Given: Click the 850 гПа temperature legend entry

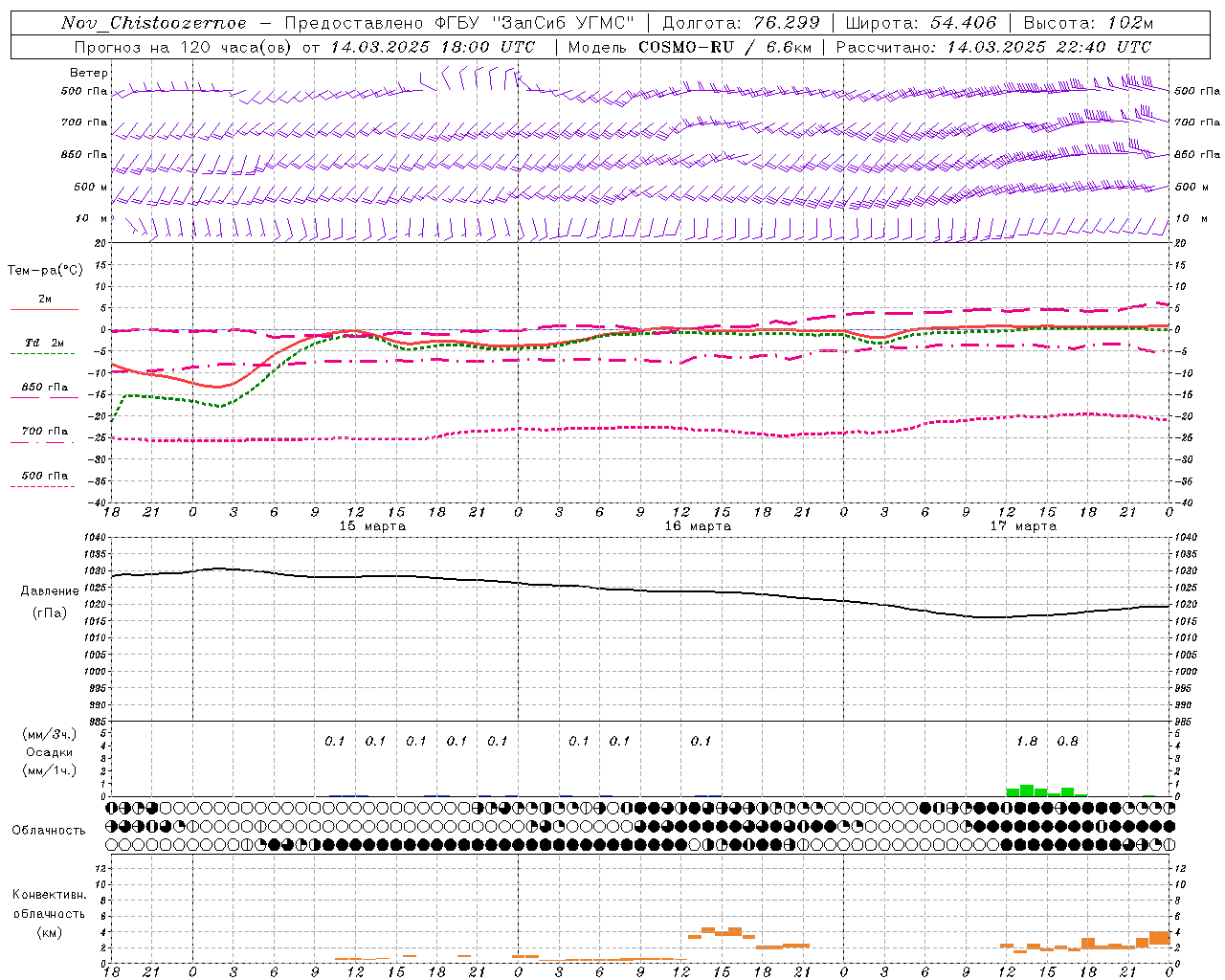Looking at the screenshot, I should pyautogui.click(x=44, y=388).
